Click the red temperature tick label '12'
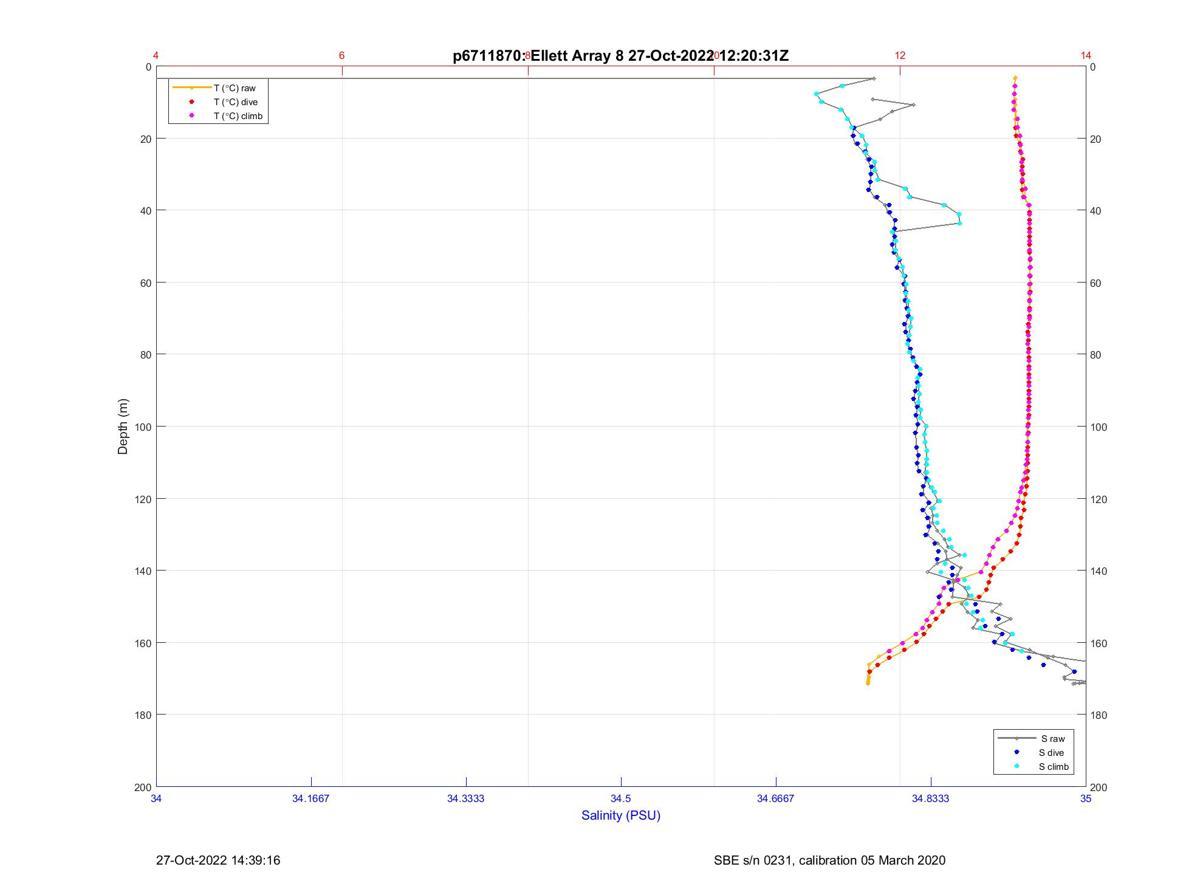This screenshot has width=1200, height=885. click(900, 55)
